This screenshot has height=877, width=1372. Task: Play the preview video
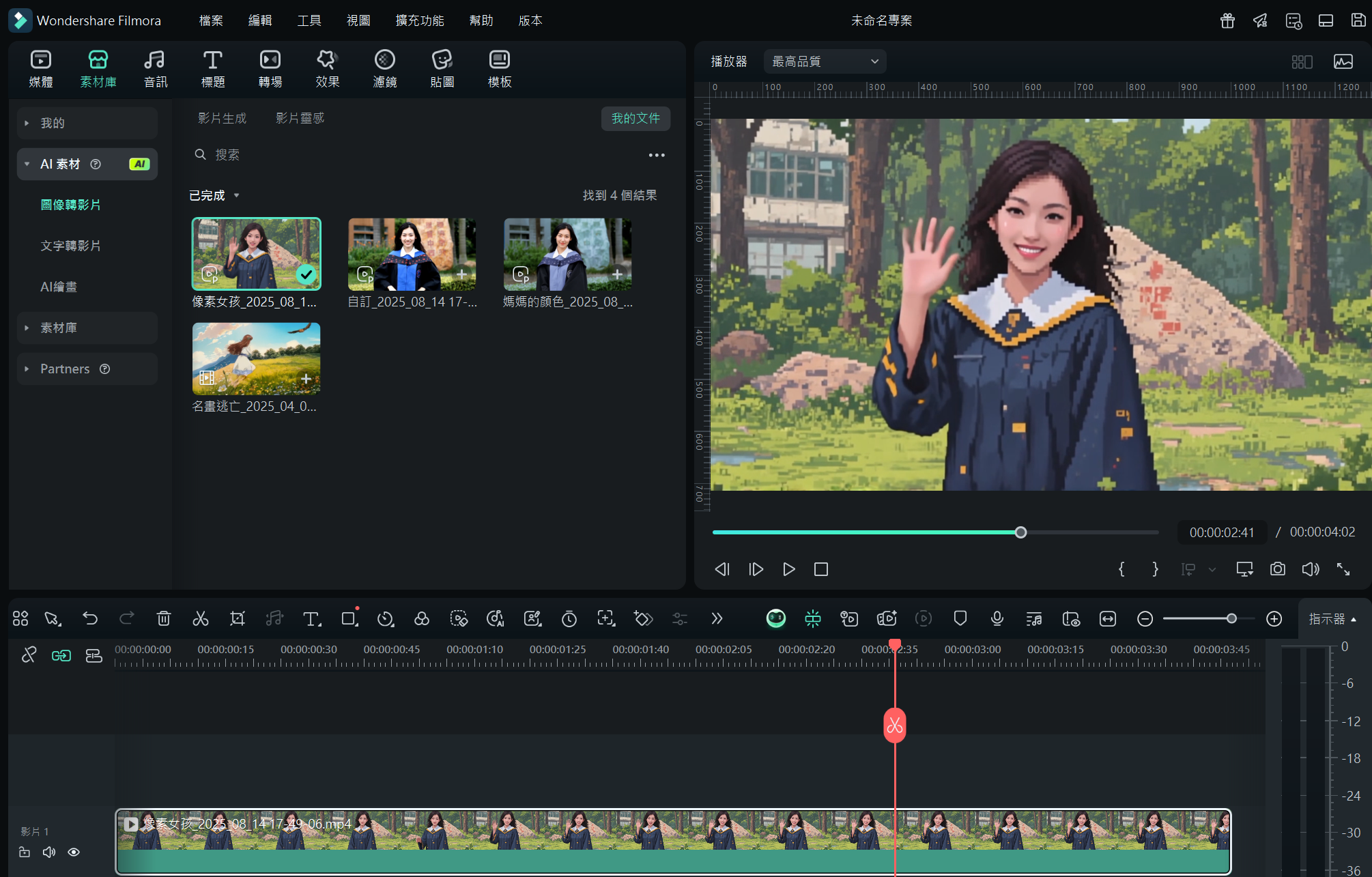pyautogui.click(x=788, y=569)
